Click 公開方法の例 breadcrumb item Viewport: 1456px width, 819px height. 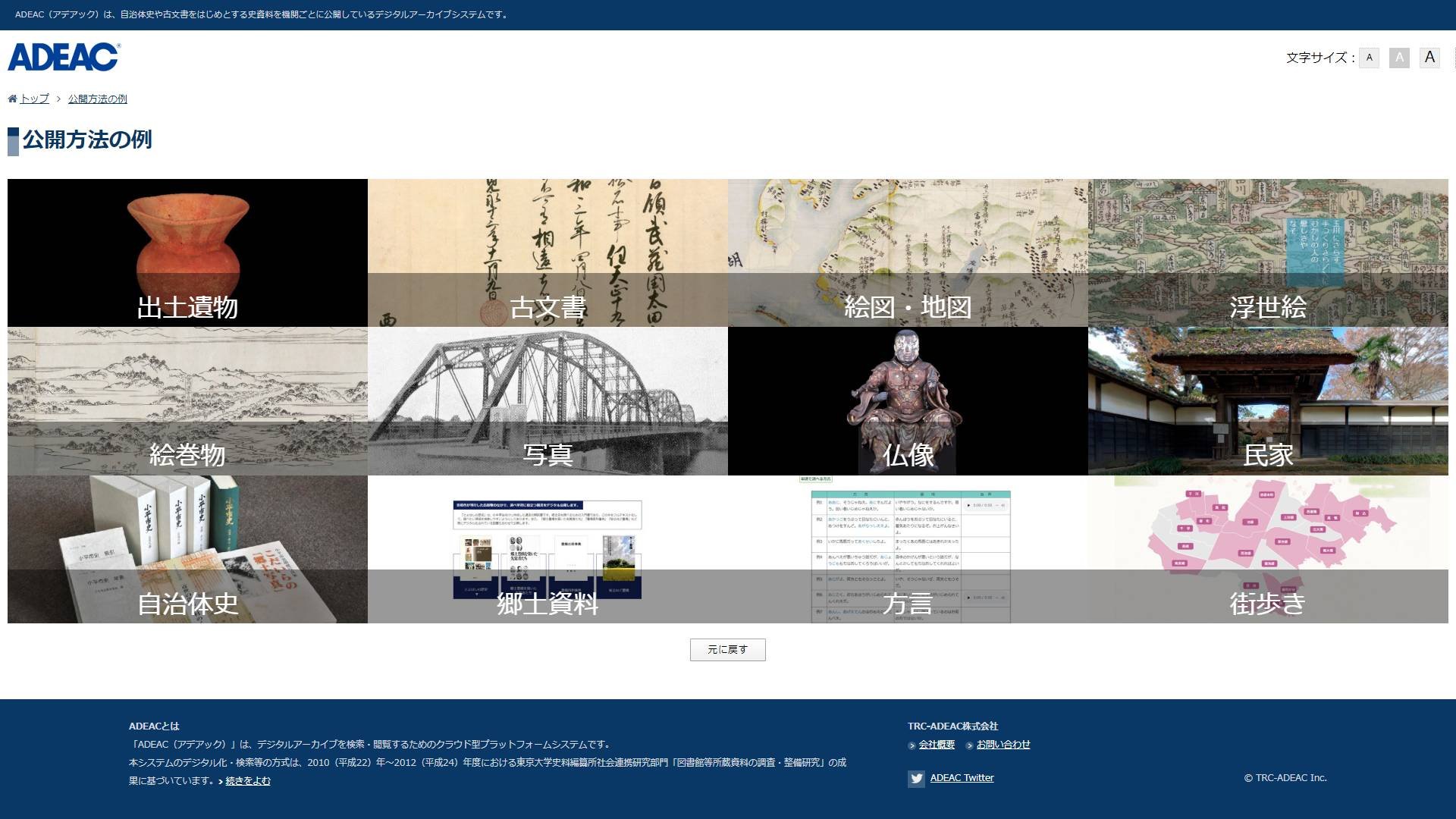pos(97,99)
